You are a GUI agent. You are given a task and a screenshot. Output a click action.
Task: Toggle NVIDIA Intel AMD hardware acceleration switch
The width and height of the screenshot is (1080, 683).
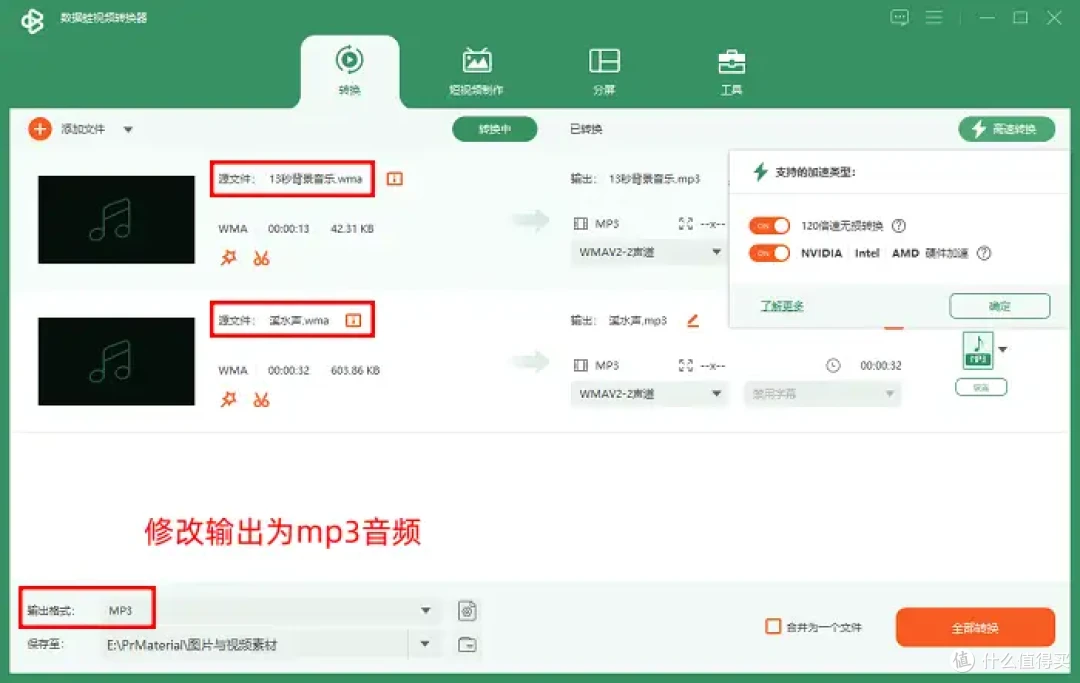769,253
